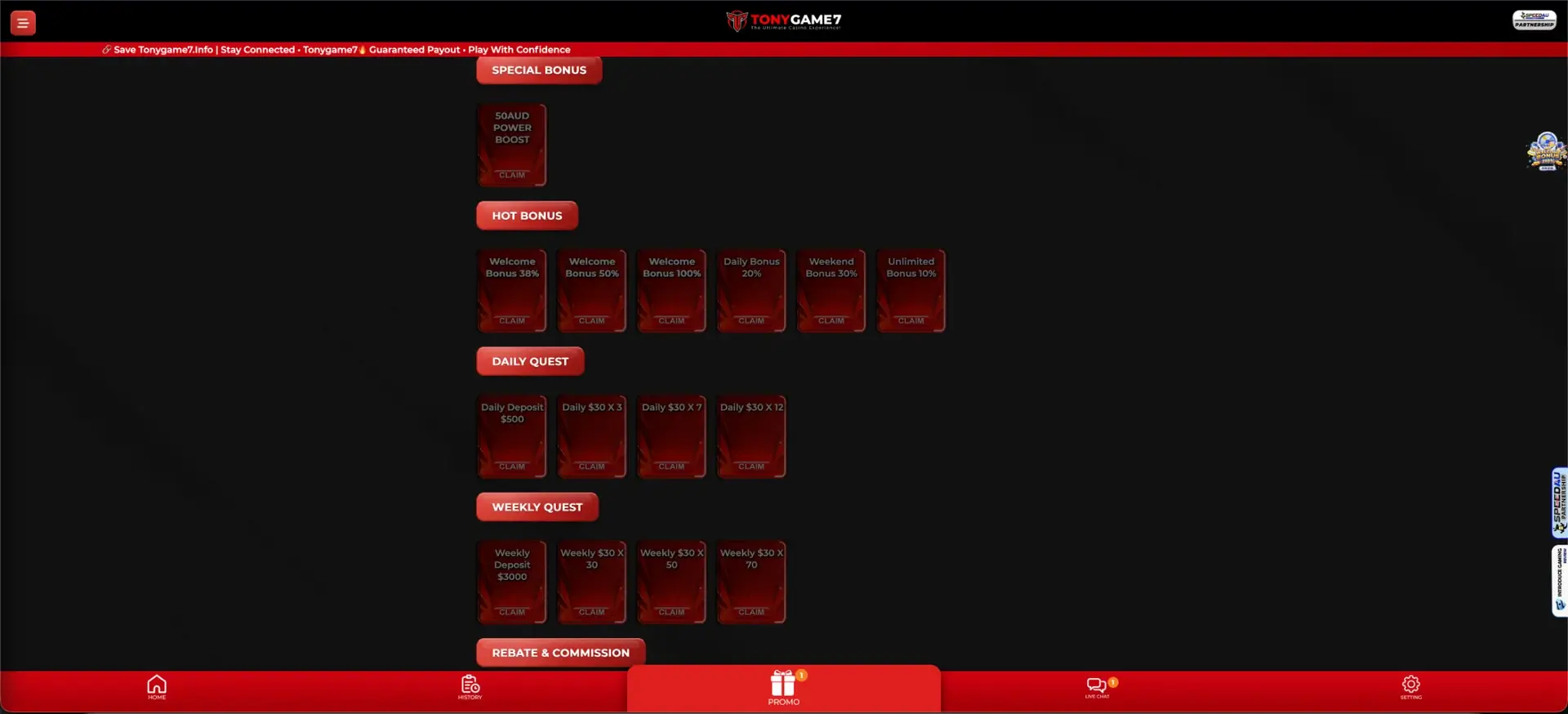Select the Rebate & Commission header
This screenshot has width=1568, height=714.
[x=560, y=653]
